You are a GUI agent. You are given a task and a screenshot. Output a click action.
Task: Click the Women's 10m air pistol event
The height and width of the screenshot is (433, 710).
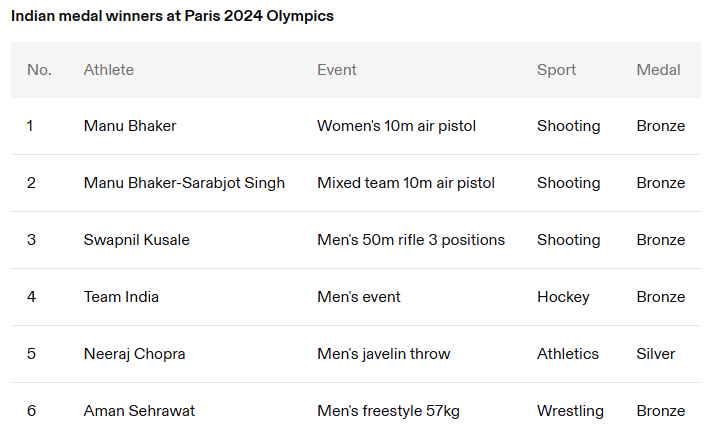396,126
